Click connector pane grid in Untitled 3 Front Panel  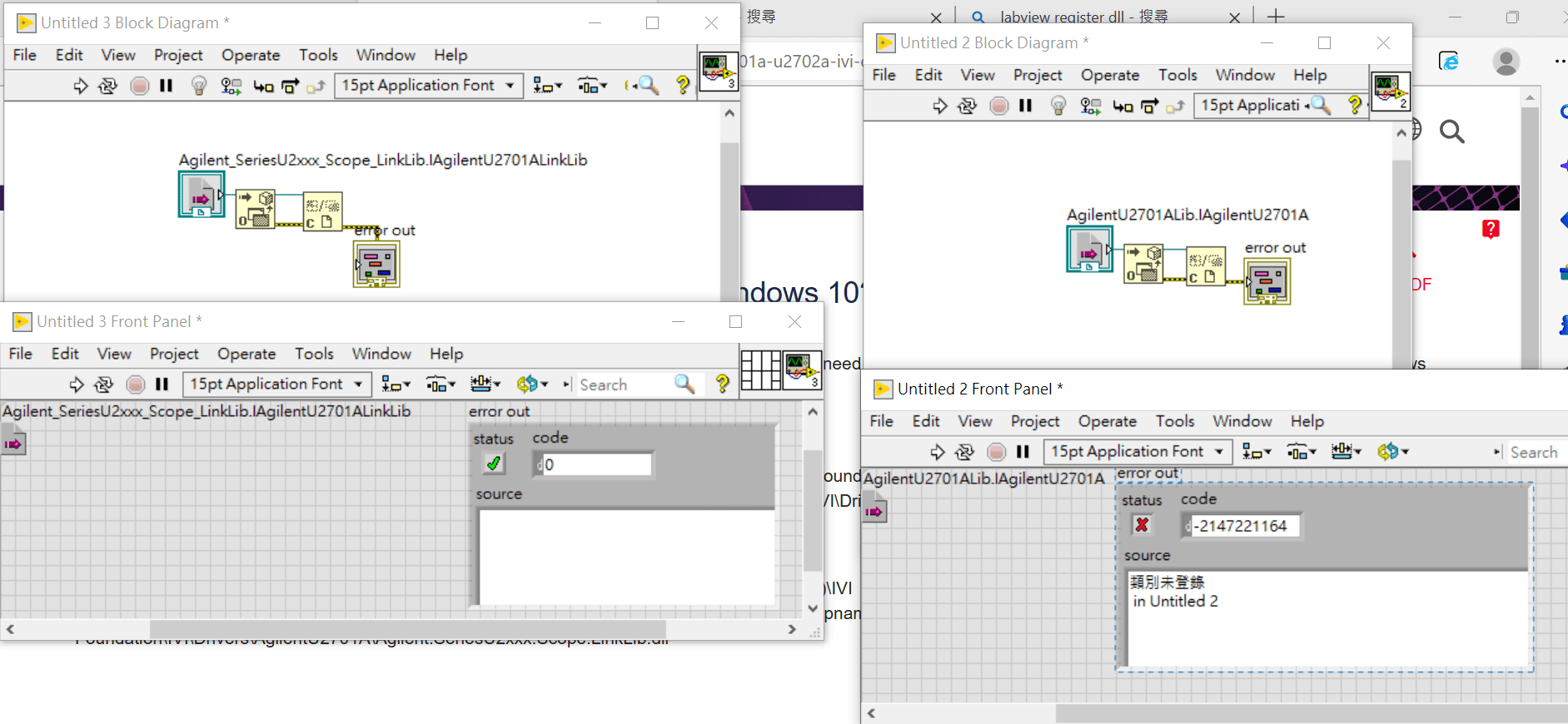pyautogui.click(x=761, y=369)
